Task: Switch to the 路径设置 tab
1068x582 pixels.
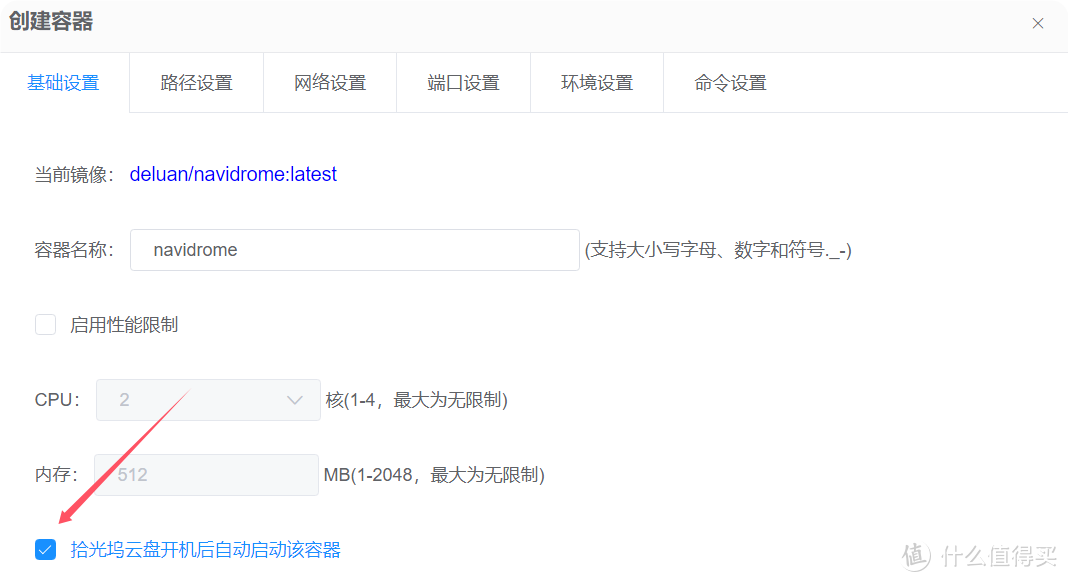Action: point(196,83)
